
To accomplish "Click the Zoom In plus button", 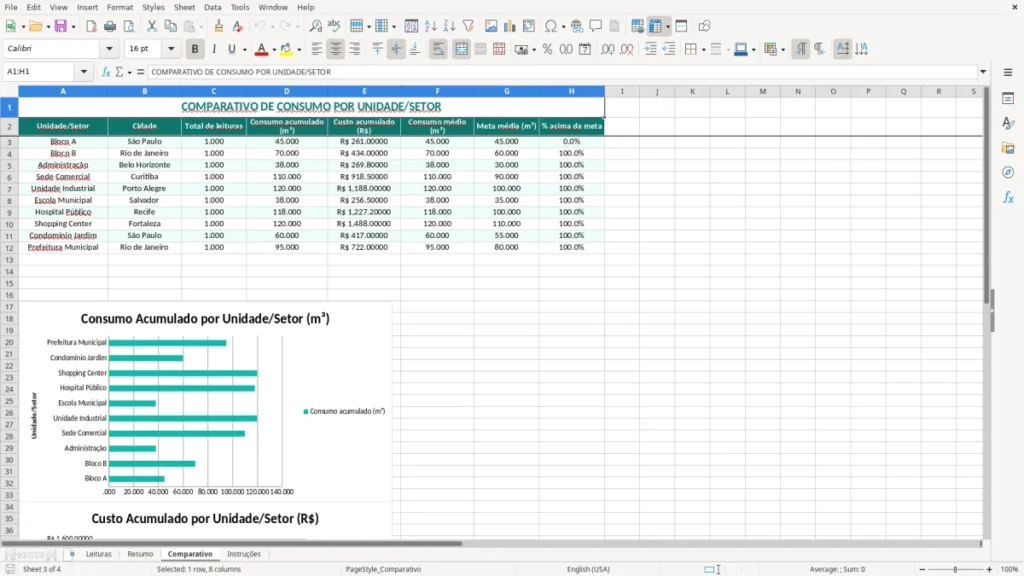I will point(989,569).
